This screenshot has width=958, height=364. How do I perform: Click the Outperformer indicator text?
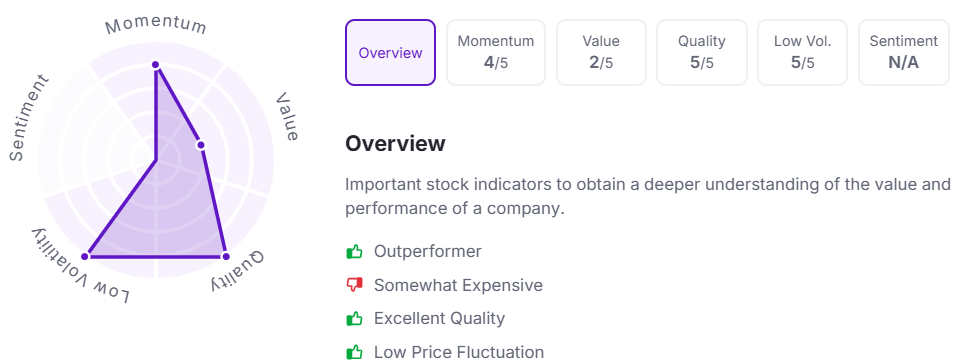(x=428, y=251)
